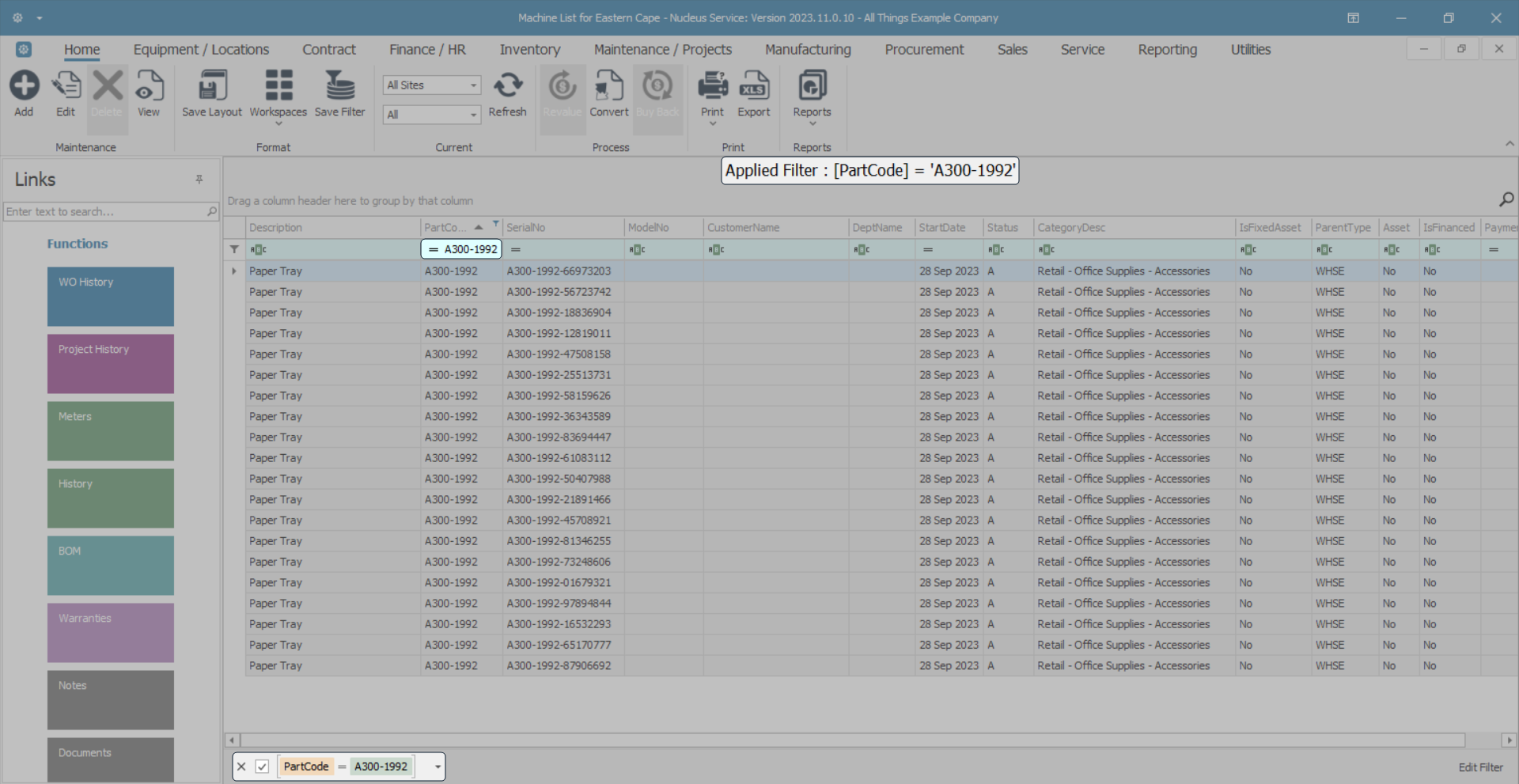Click the Export XLS icon
Viewport: 1519px width, 784px height.
pyautogui.click(x=754, y=85)
